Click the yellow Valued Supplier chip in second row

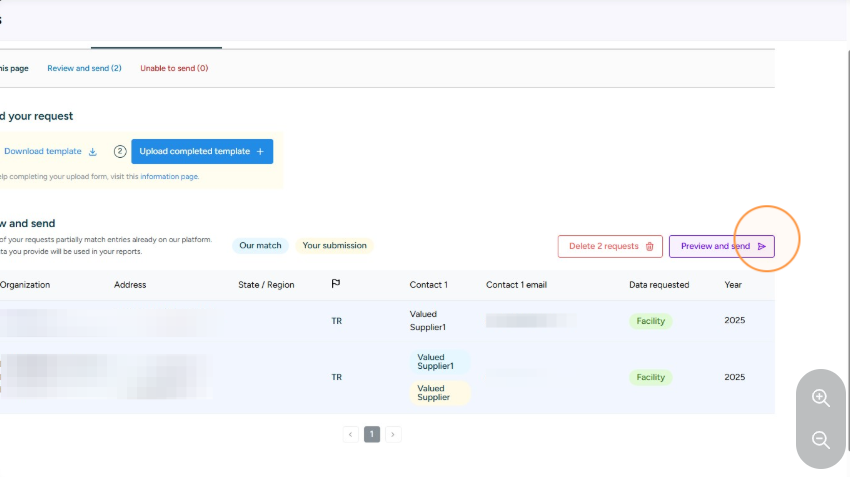click(x=440, y=393)
